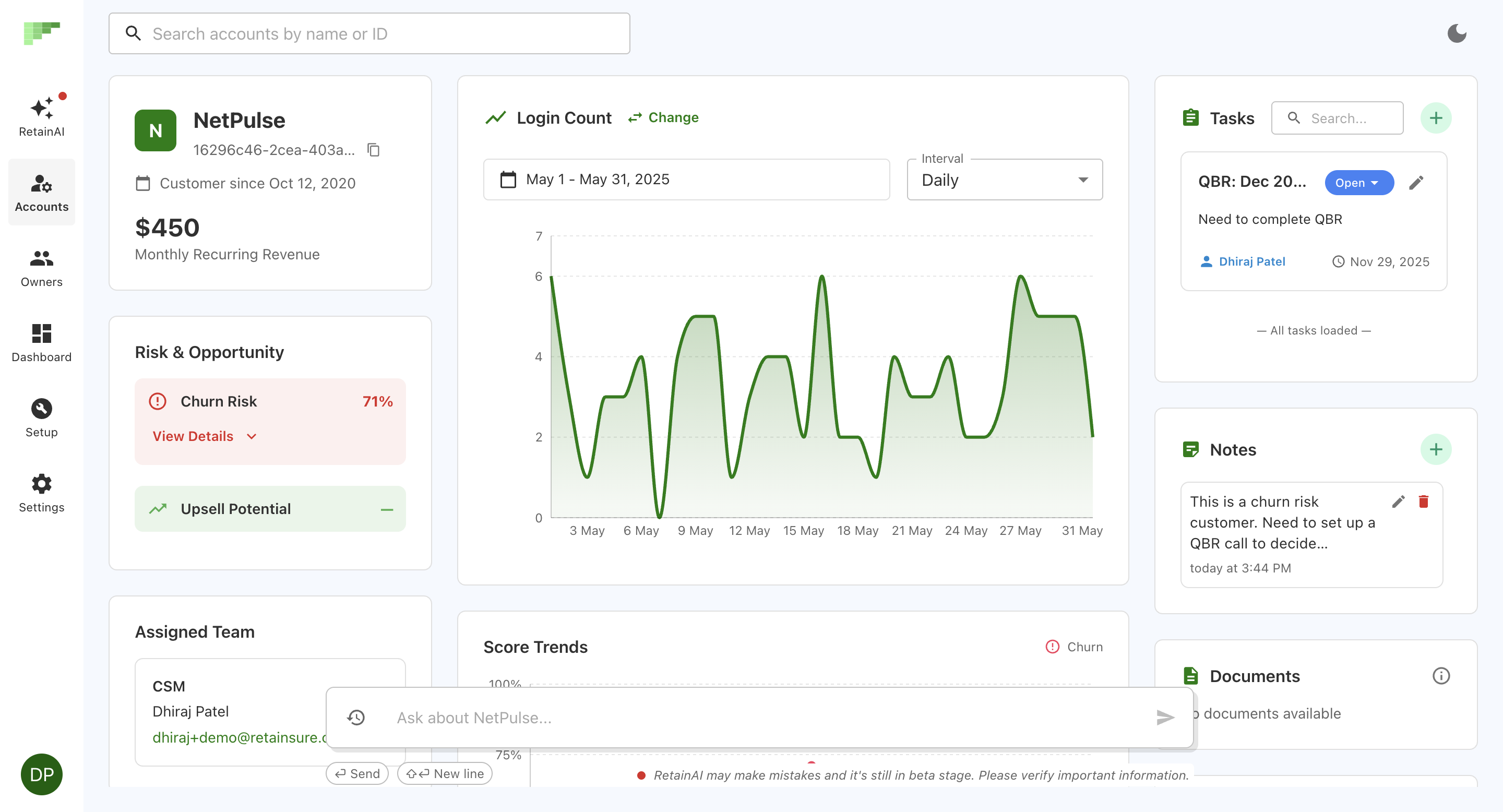
Task: Expand Churn Risk View Details
Action: (x=204, y=436)
